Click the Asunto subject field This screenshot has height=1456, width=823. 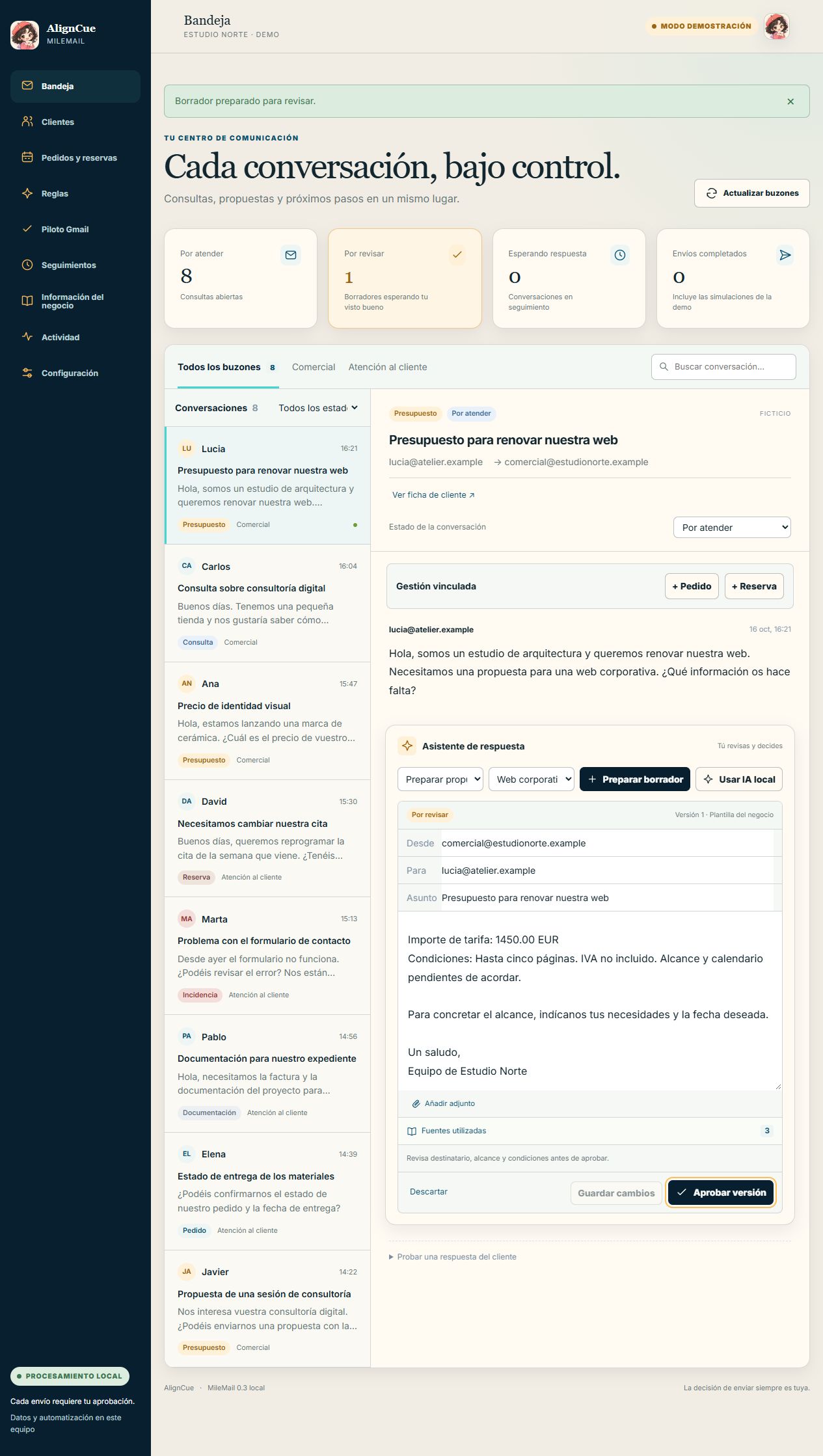tap(606, 898)
